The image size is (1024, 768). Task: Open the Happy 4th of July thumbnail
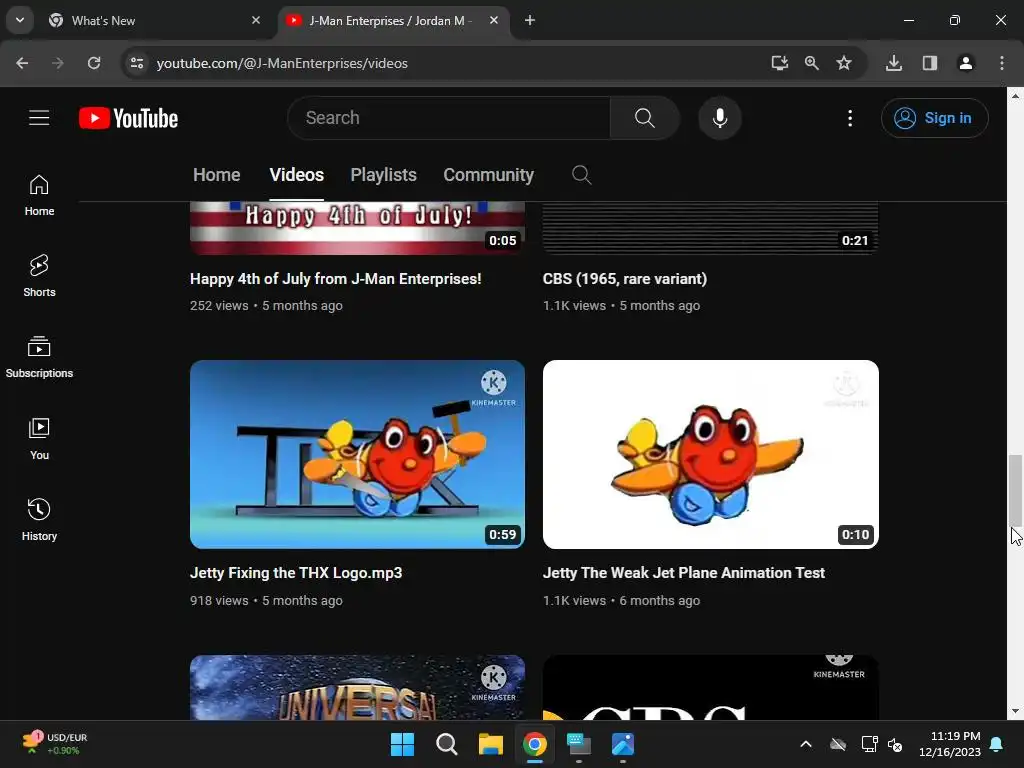[x=357, y=228]
